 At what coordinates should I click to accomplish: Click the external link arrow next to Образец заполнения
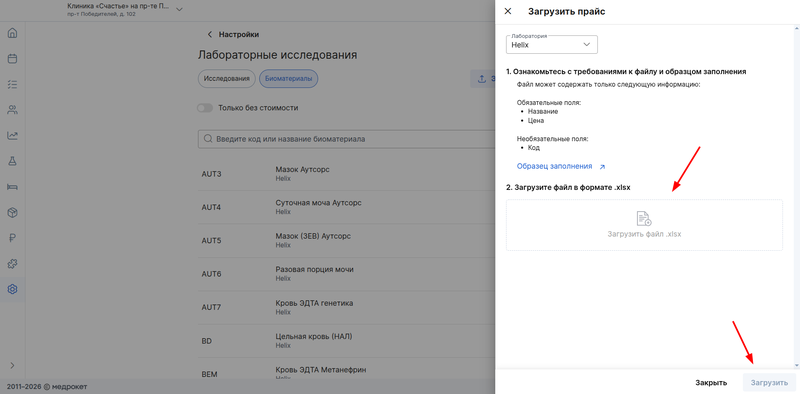coord(602,167)
